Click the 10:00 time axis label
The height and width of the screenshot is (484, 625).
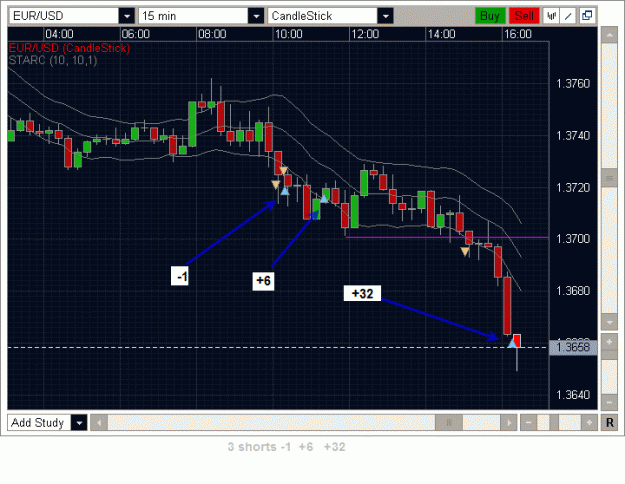289,34
